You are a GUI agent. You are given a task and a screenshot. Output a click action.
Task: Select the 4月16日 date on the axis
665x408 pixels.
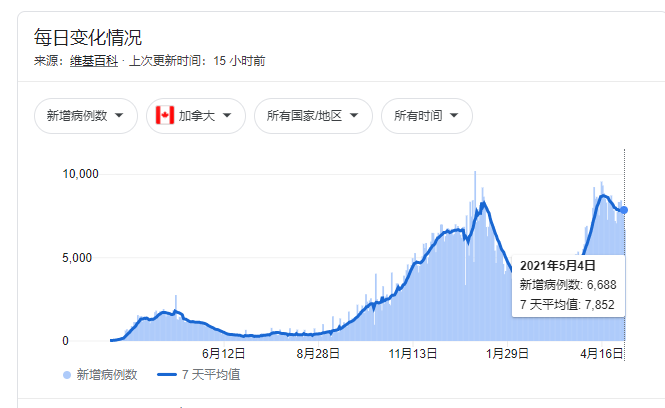click(x=602, y=354)
